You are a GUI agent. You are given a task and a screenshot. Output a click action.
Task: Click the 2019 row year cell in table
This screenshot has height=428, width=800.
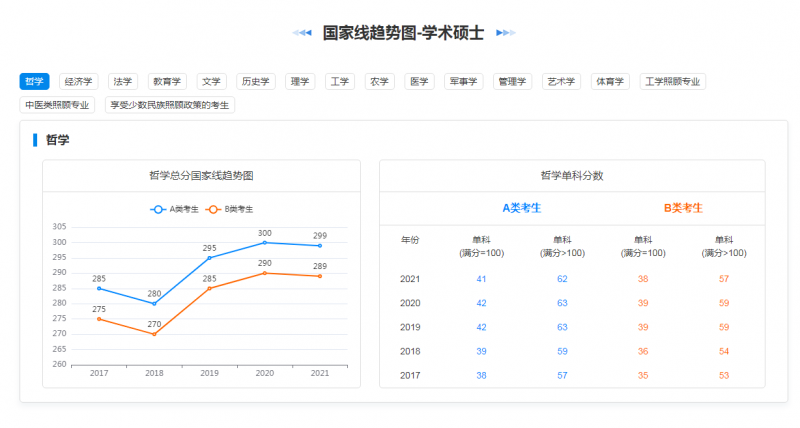pos(410,327)
